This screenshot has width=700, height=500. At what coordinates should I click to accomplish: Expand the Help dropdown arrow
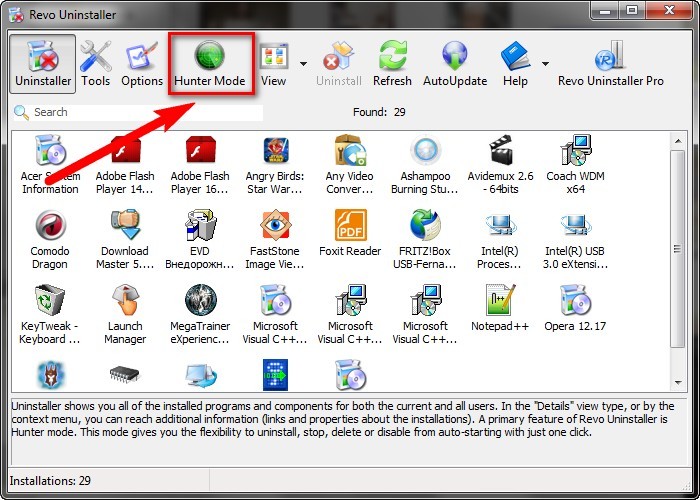[x=545, y=63]
